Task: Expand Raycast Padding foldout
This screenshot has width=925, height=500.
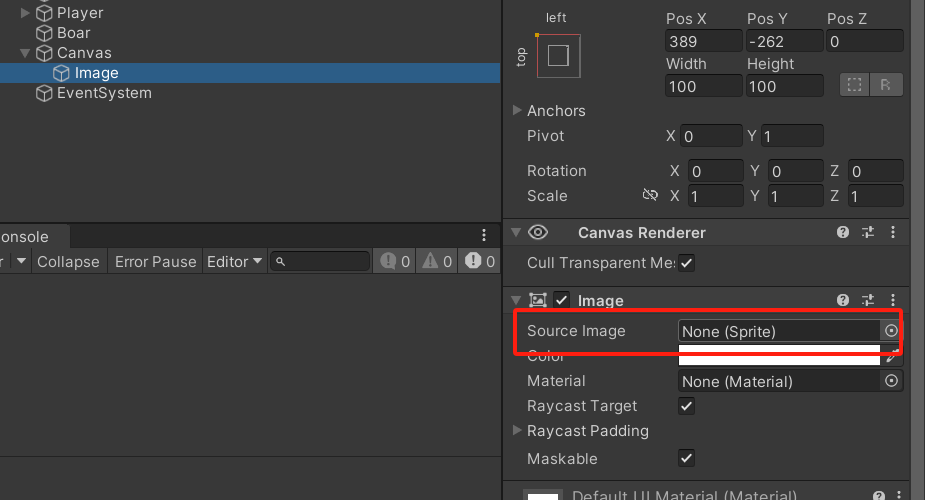Action: click(517, 431)
